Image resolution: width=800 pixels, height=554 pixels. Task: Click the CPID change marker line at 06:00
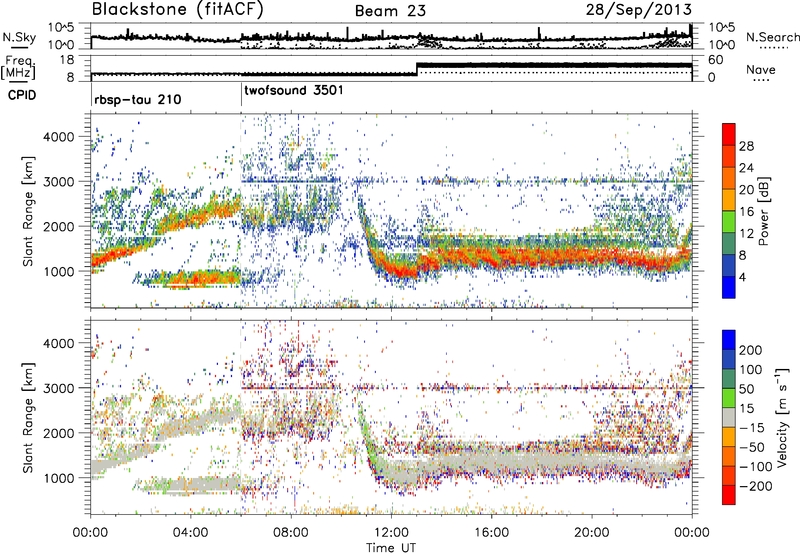point(241,94)
